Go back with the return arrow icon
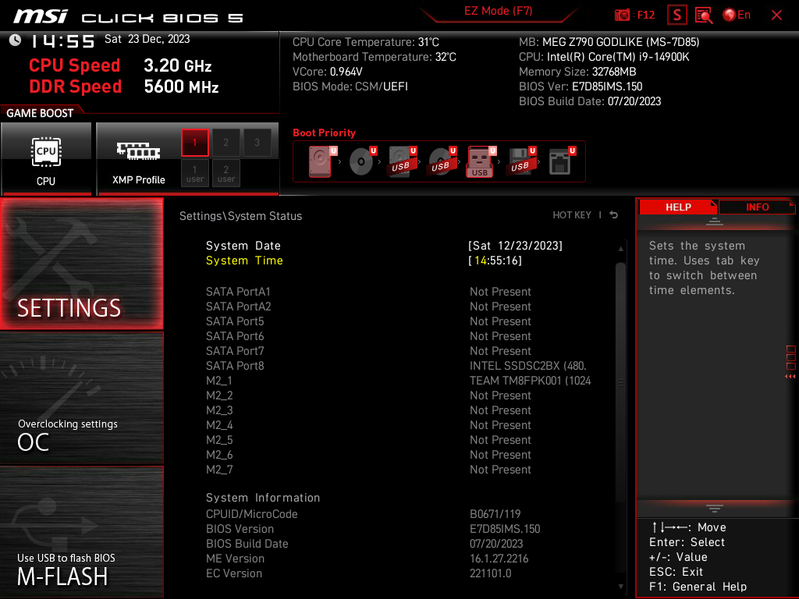This screenshot has width=799, height=599. (614, 215)
